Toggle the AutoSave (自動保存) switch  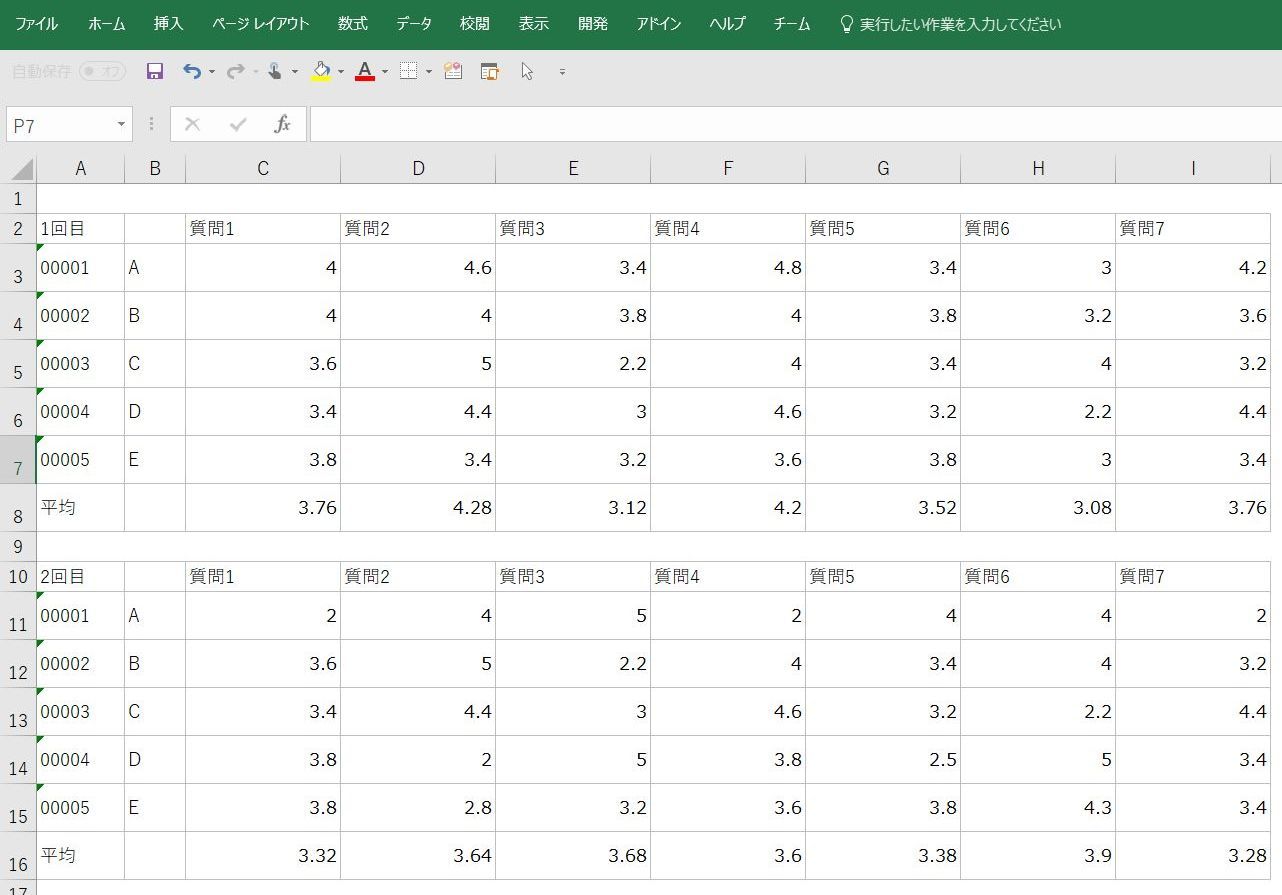[102, 71]
